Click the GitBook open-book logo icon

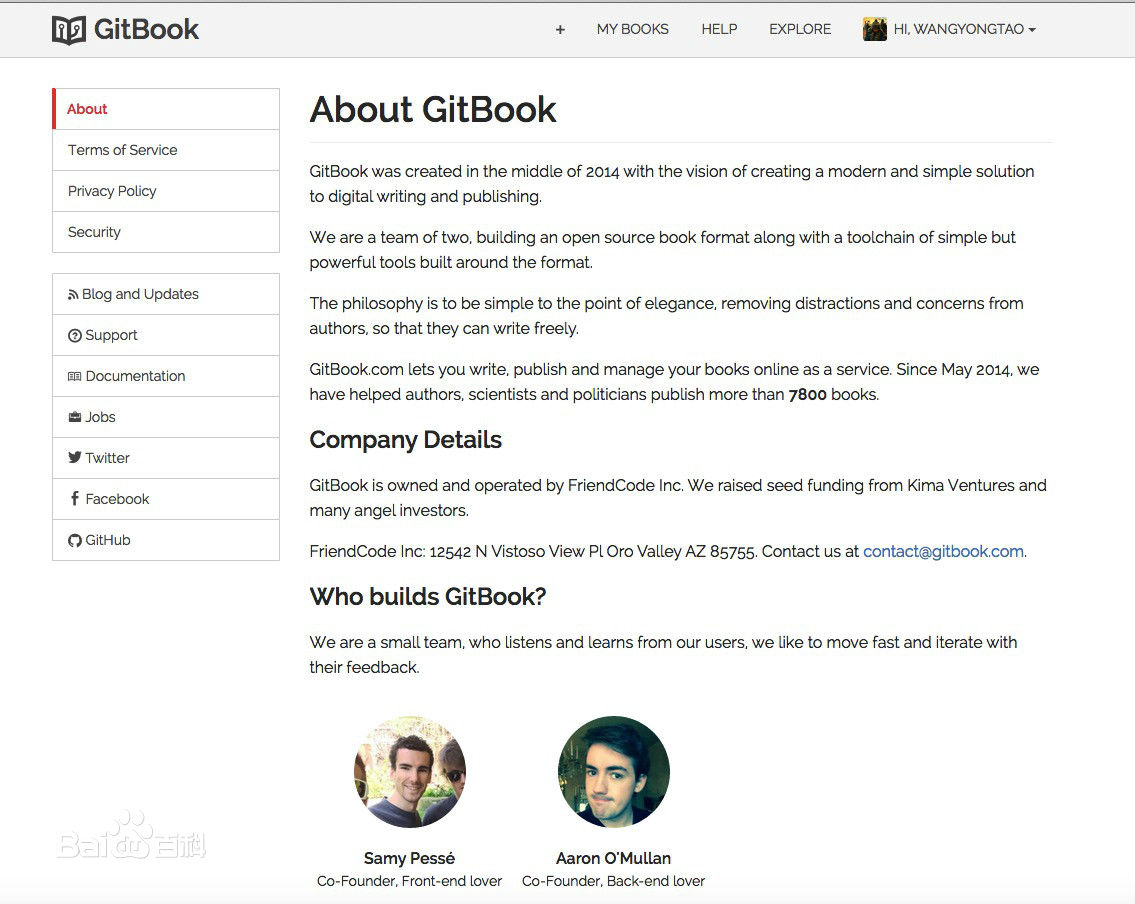pos(69,30)
